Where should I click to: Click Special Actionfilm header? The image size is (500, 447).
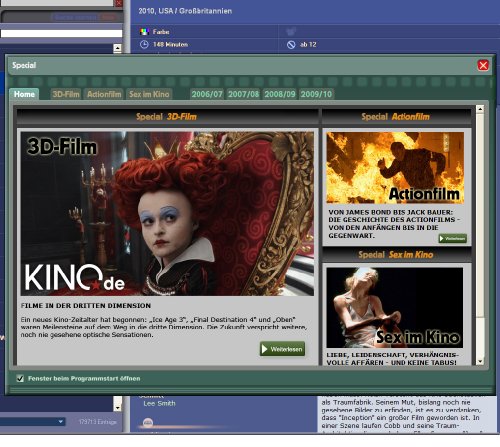(x=396, y=117)
